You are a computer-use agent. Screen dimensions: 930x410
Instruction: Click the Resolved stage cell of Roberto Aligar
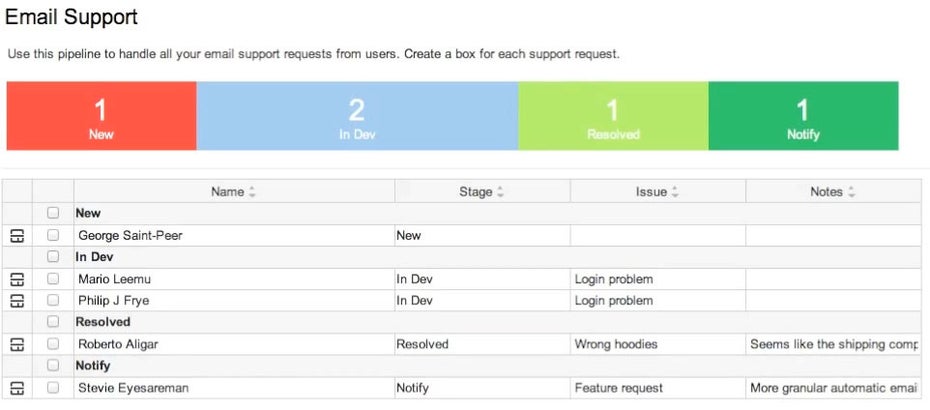point(482,344)
